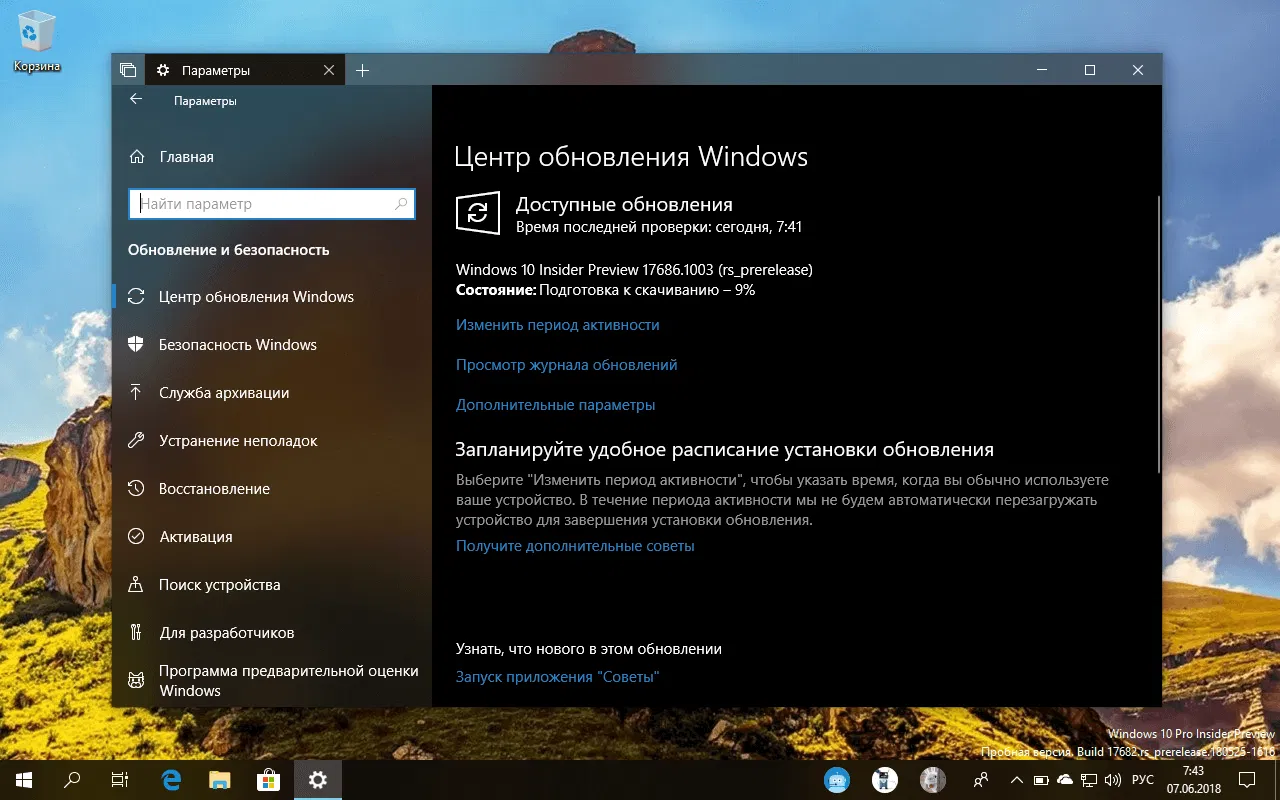Open Просмотр журнала обновлений
The width and height of the screenshot is (1280, 800).
point(566,365)
